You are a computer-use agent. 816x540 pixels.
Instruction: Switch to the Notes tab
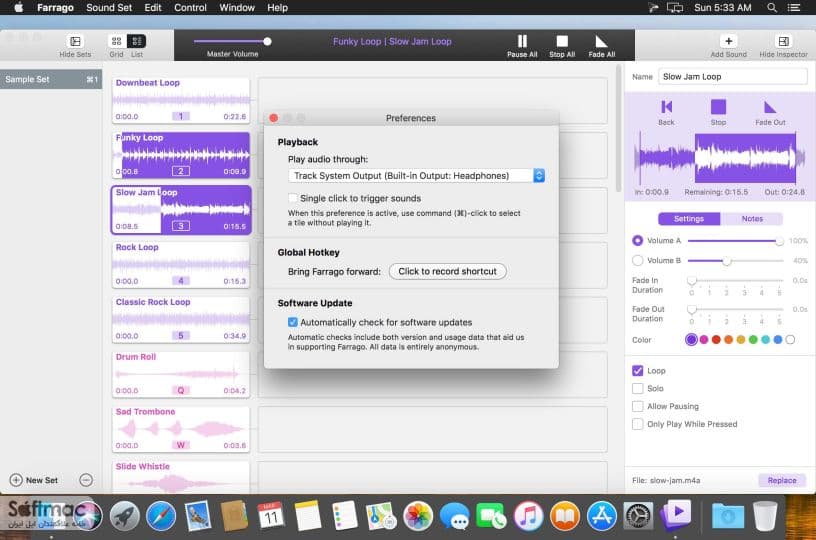point(751,219)
